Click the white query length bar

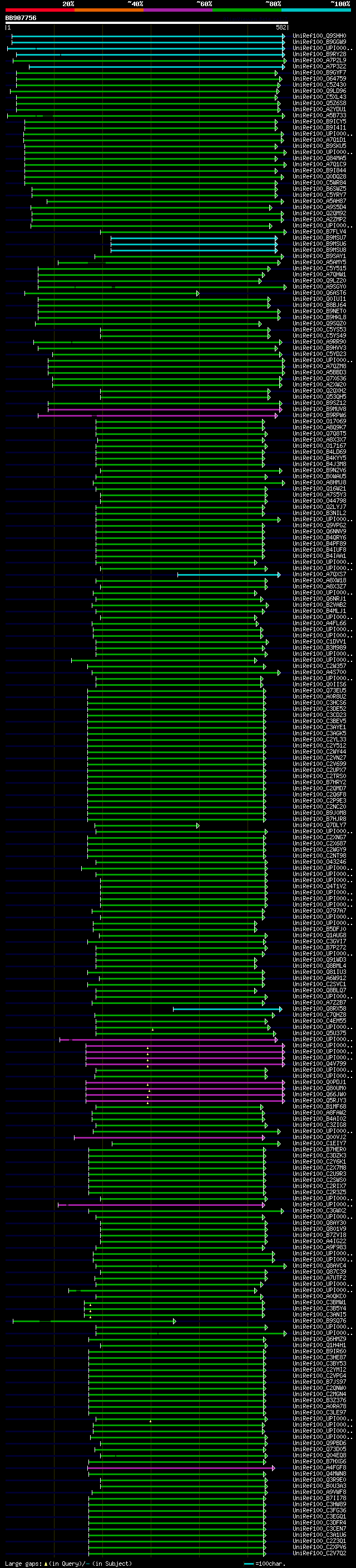[147, 22]
